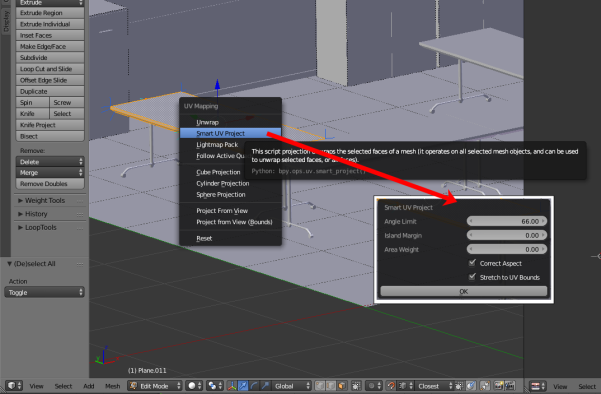Choose Unwrap from UV Mapping menu
The image size is (601, 394).
(x=230, y=122)
